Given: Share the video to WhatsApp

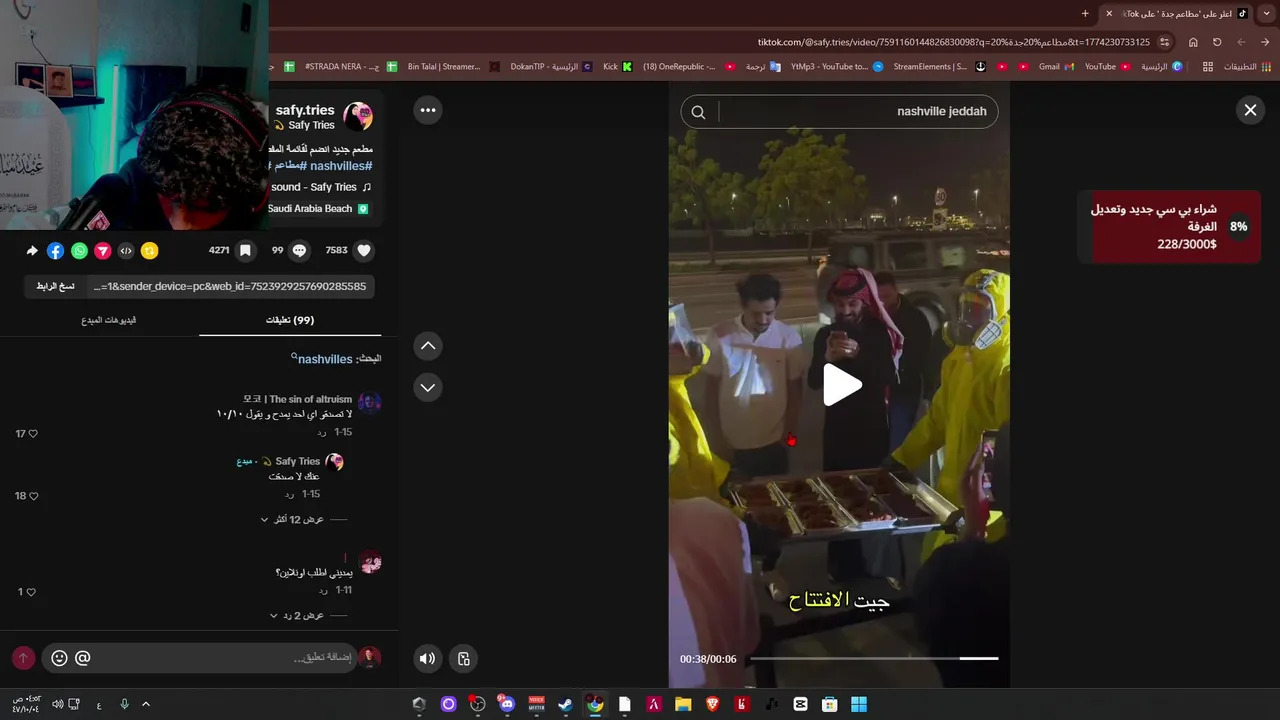Looking at the screenshot, I should click(79, 251).
